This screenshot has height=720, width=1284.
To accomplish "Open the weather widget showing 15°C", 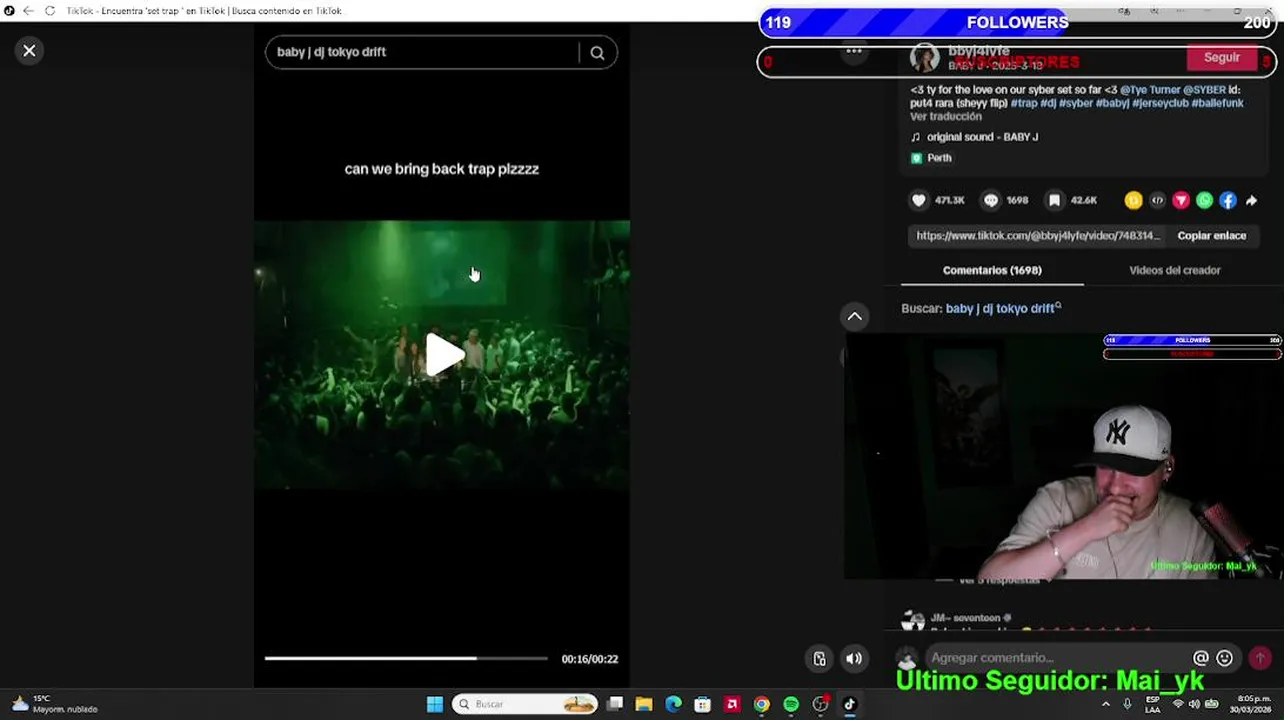I will [54, 704].
